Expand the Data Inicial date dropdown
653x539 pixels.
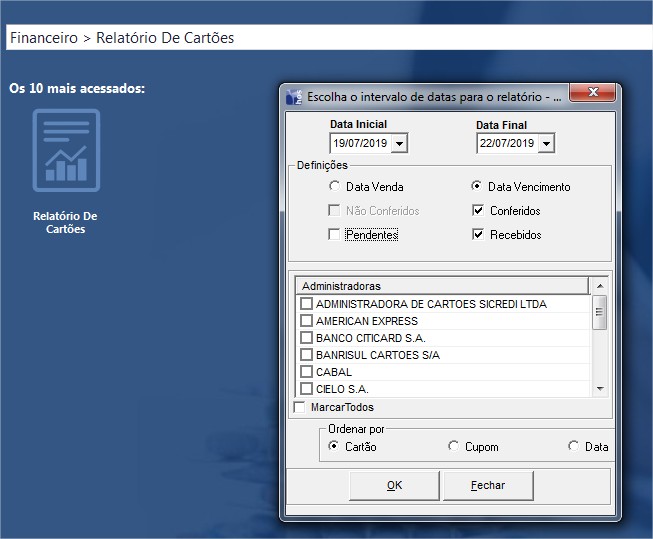coord(400,144)
